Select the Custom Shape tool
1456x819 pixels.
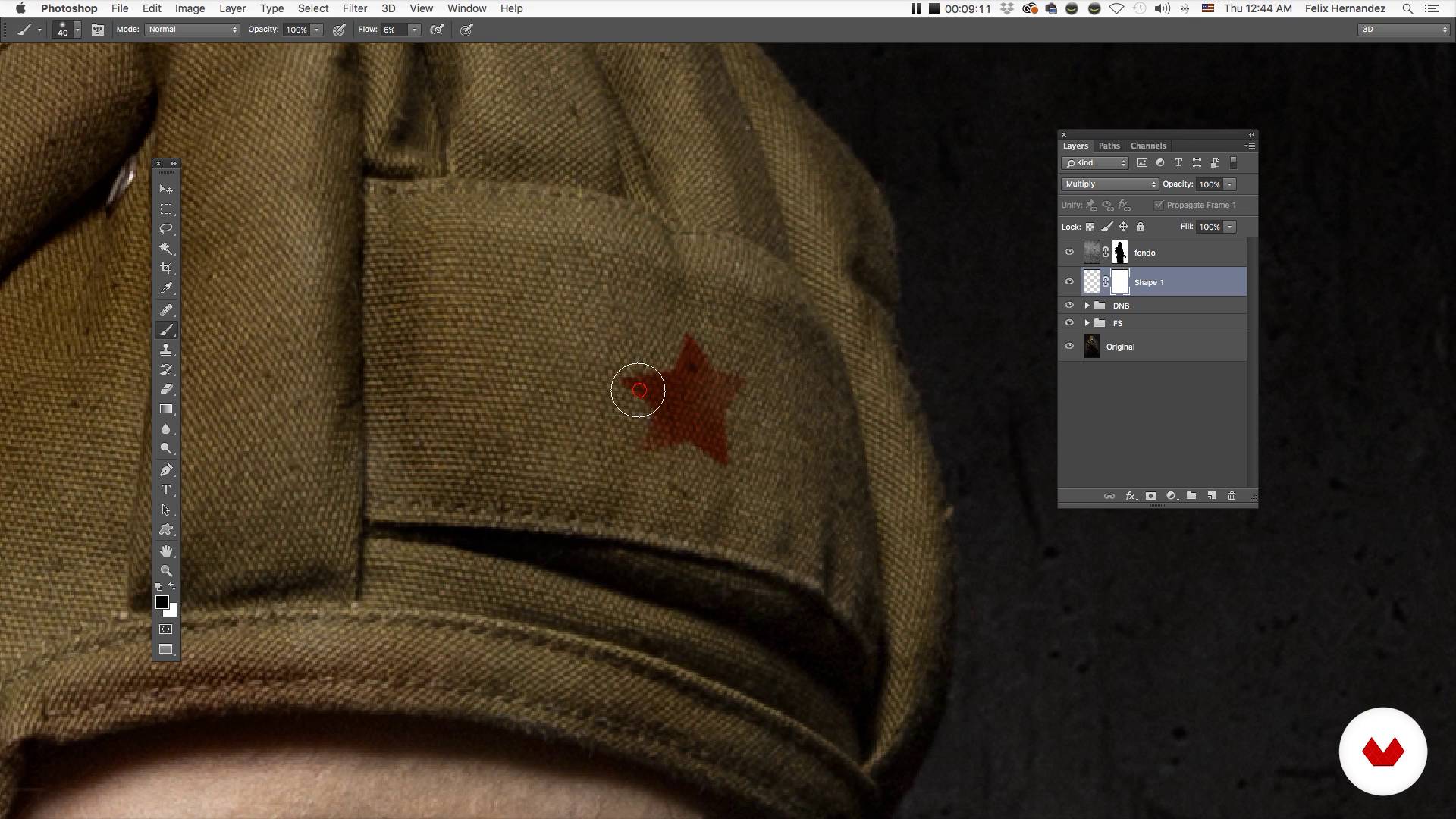[166, 530]
